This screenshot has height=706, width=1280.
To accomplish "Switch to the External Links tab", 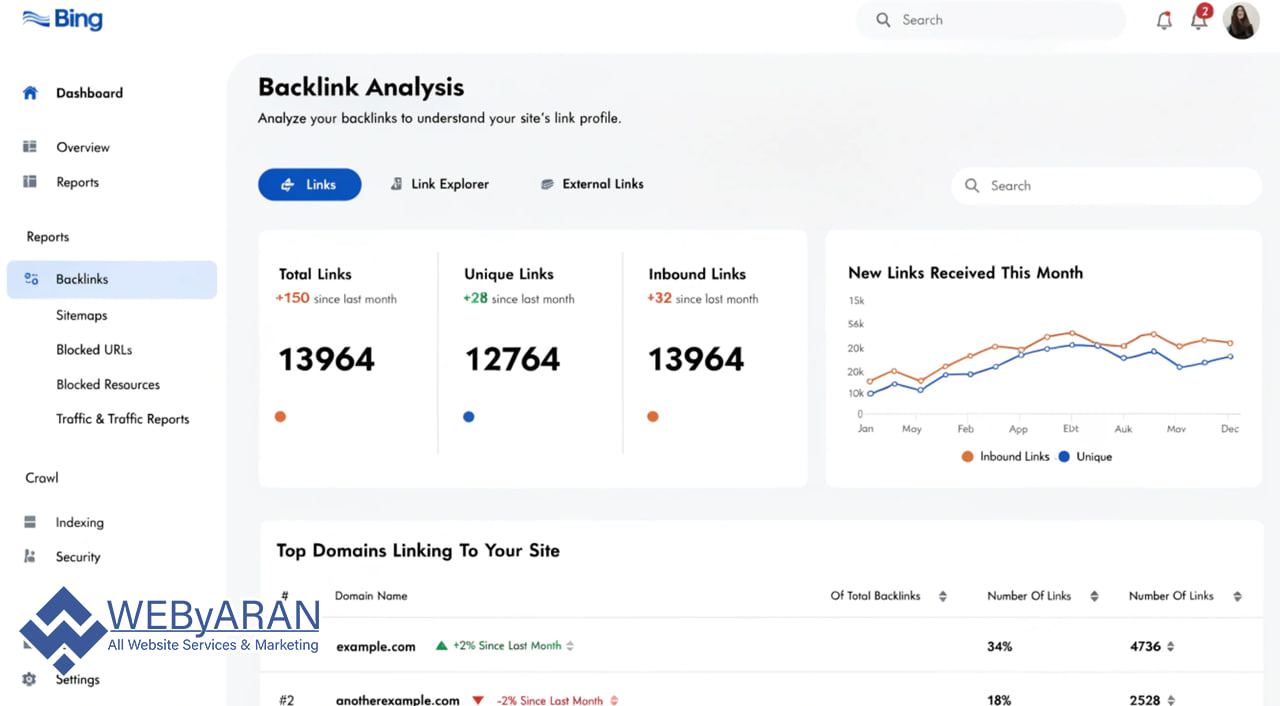I will [591, 184].
